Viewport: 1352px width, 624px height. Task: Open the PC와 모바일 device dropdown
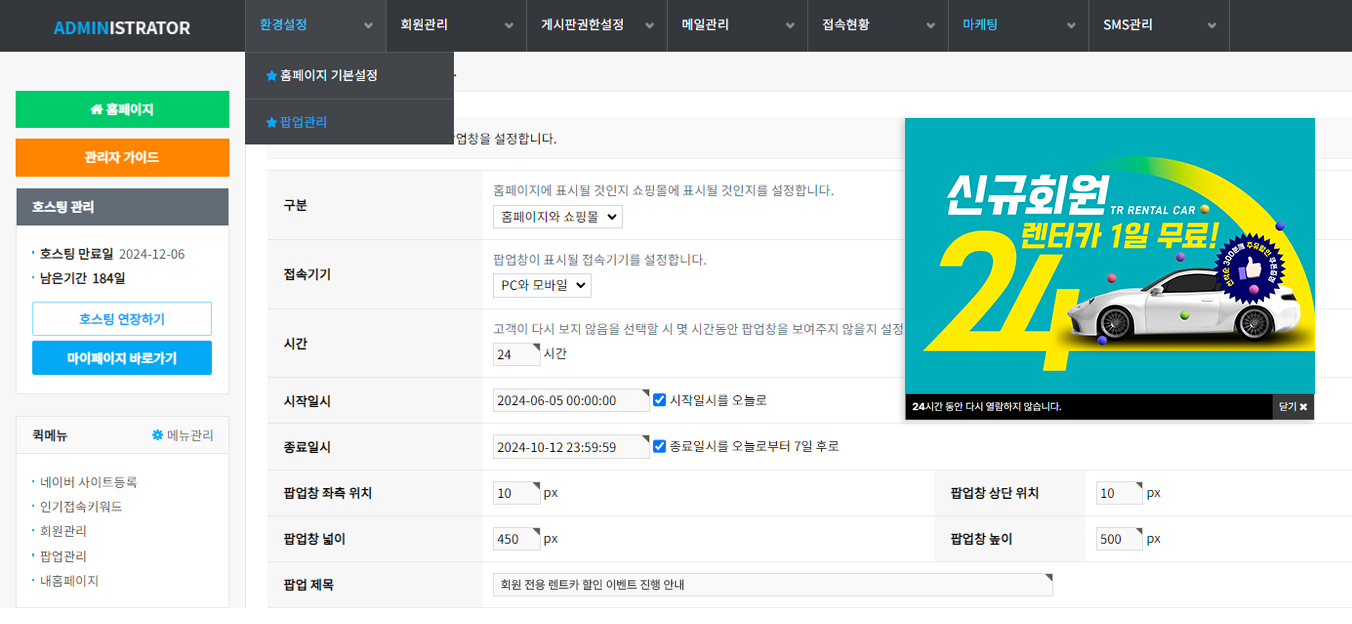click(542, 285)
